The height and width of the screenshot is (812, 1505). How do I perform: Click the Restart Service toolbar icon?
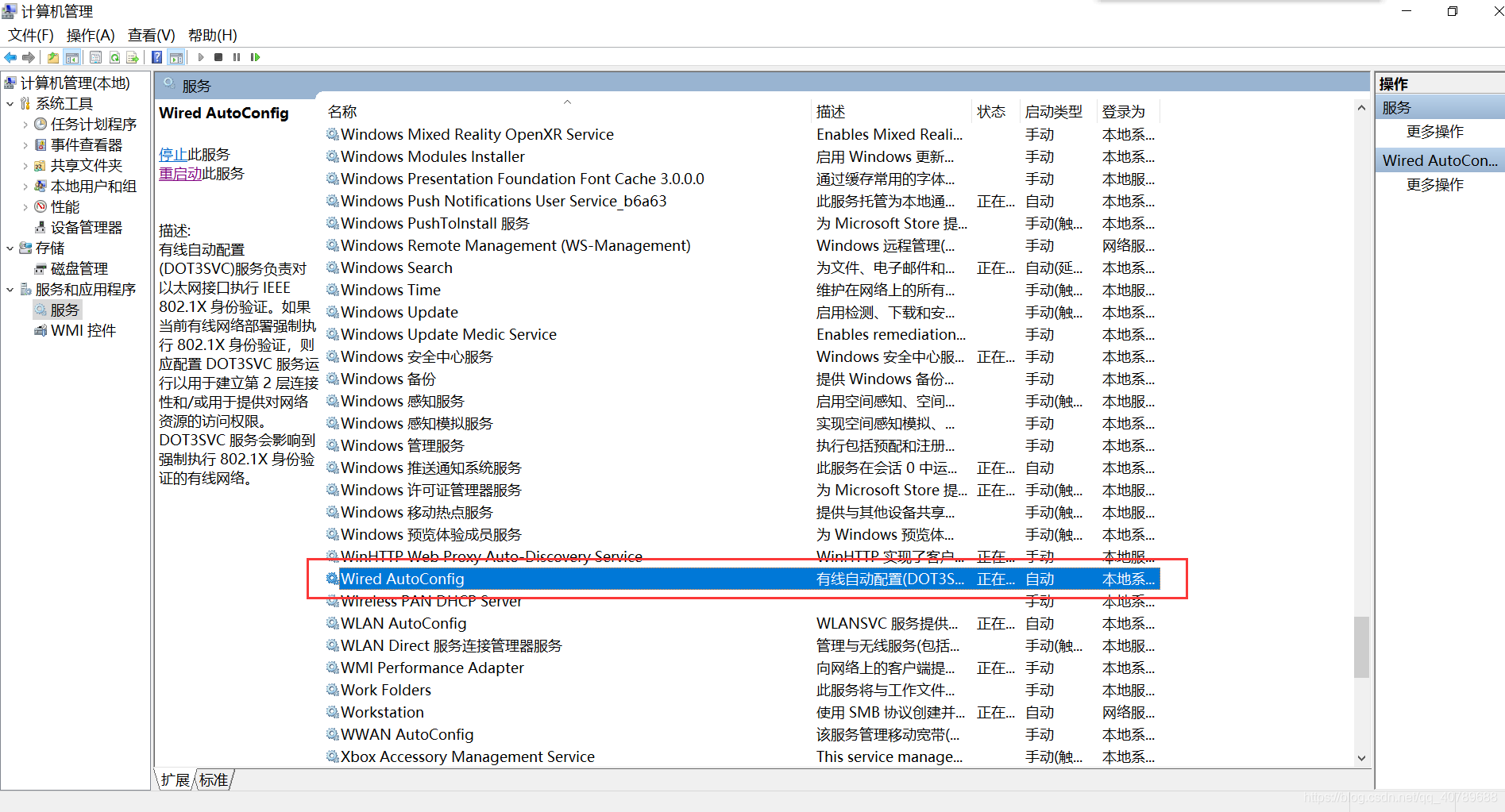pos(255,57)
